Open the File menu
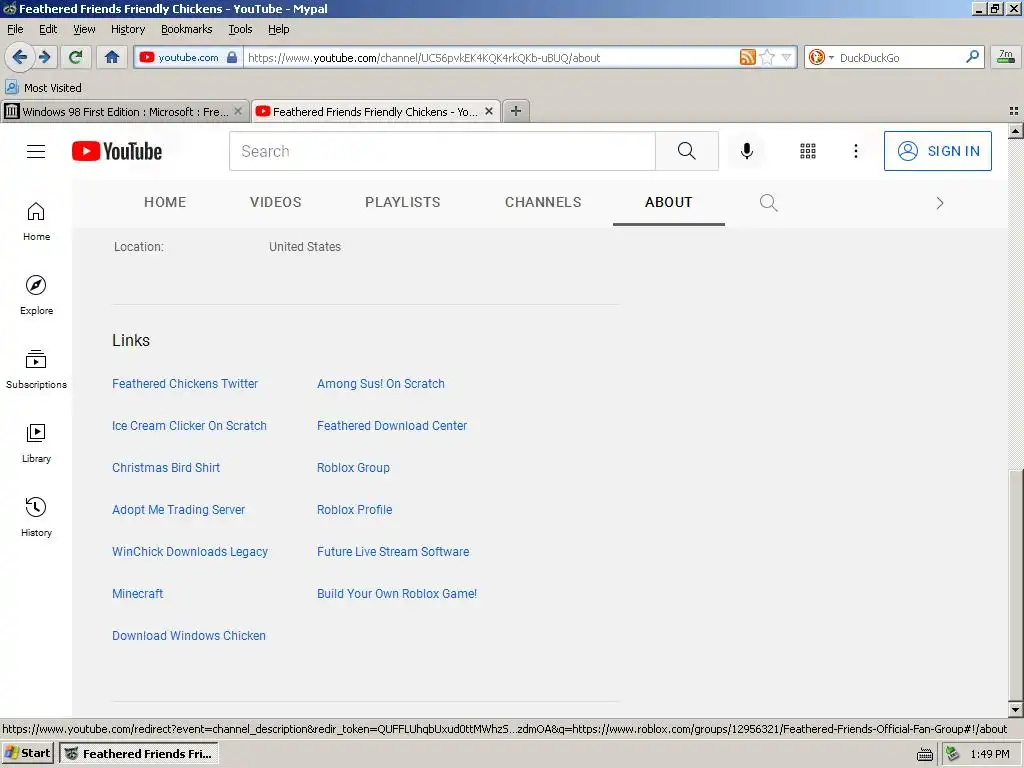The height and width of the screenshot is (768, 1024). pos(15,29)
